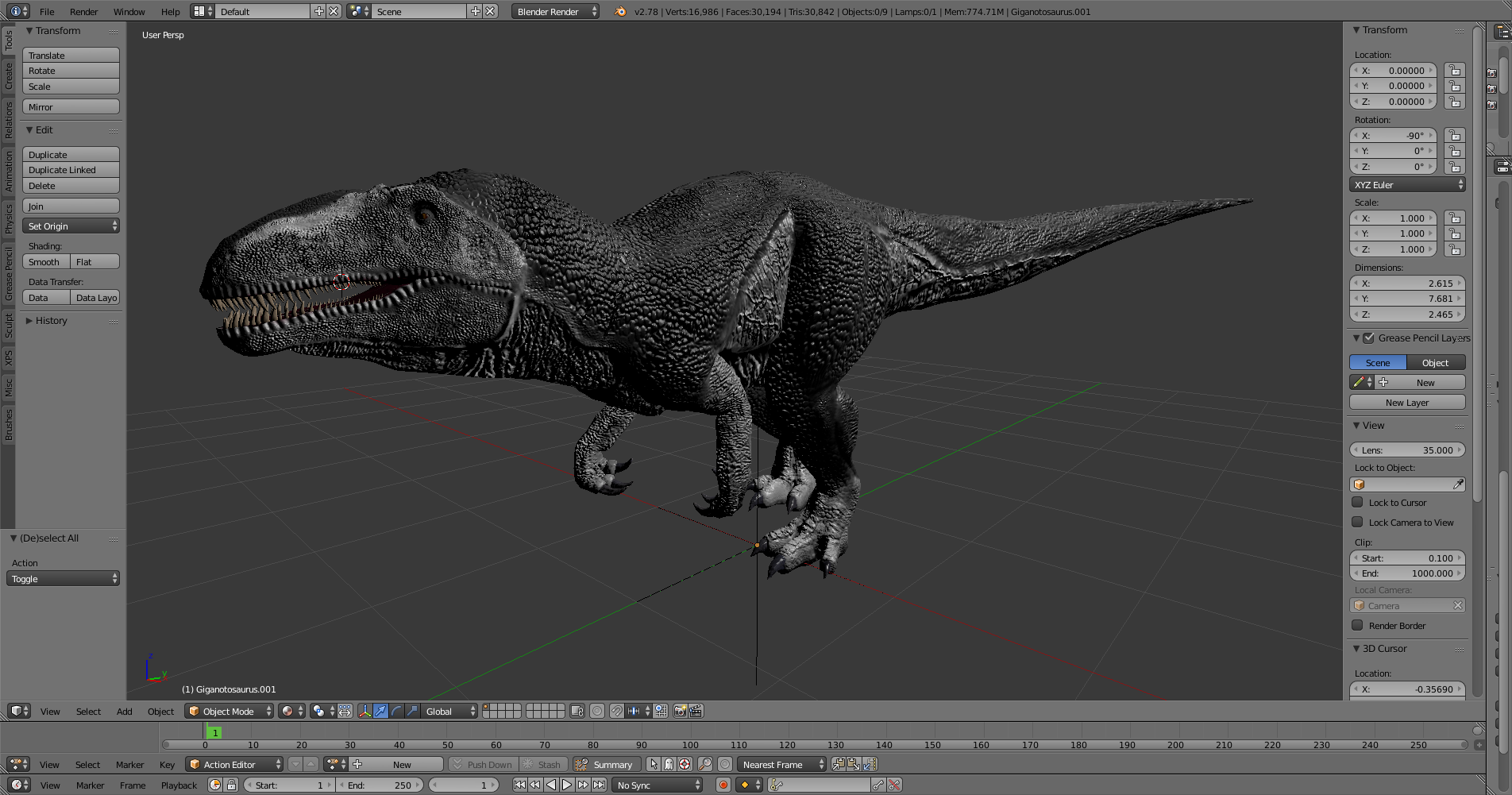
Task: Enable Render Border checkbox
Action: coord(1358,625)
